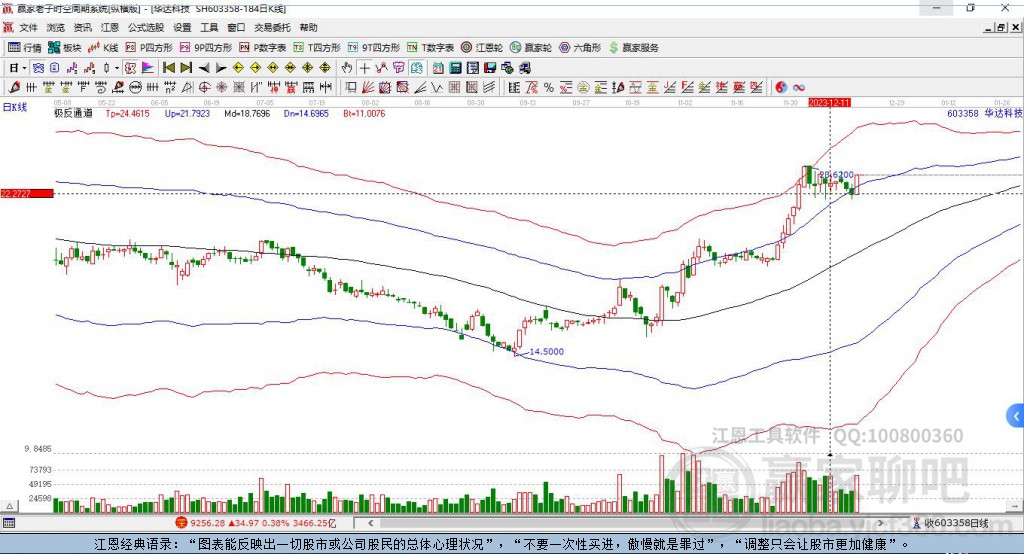
Task: Open the 工具 menu
Action: [x=209, y=27]
